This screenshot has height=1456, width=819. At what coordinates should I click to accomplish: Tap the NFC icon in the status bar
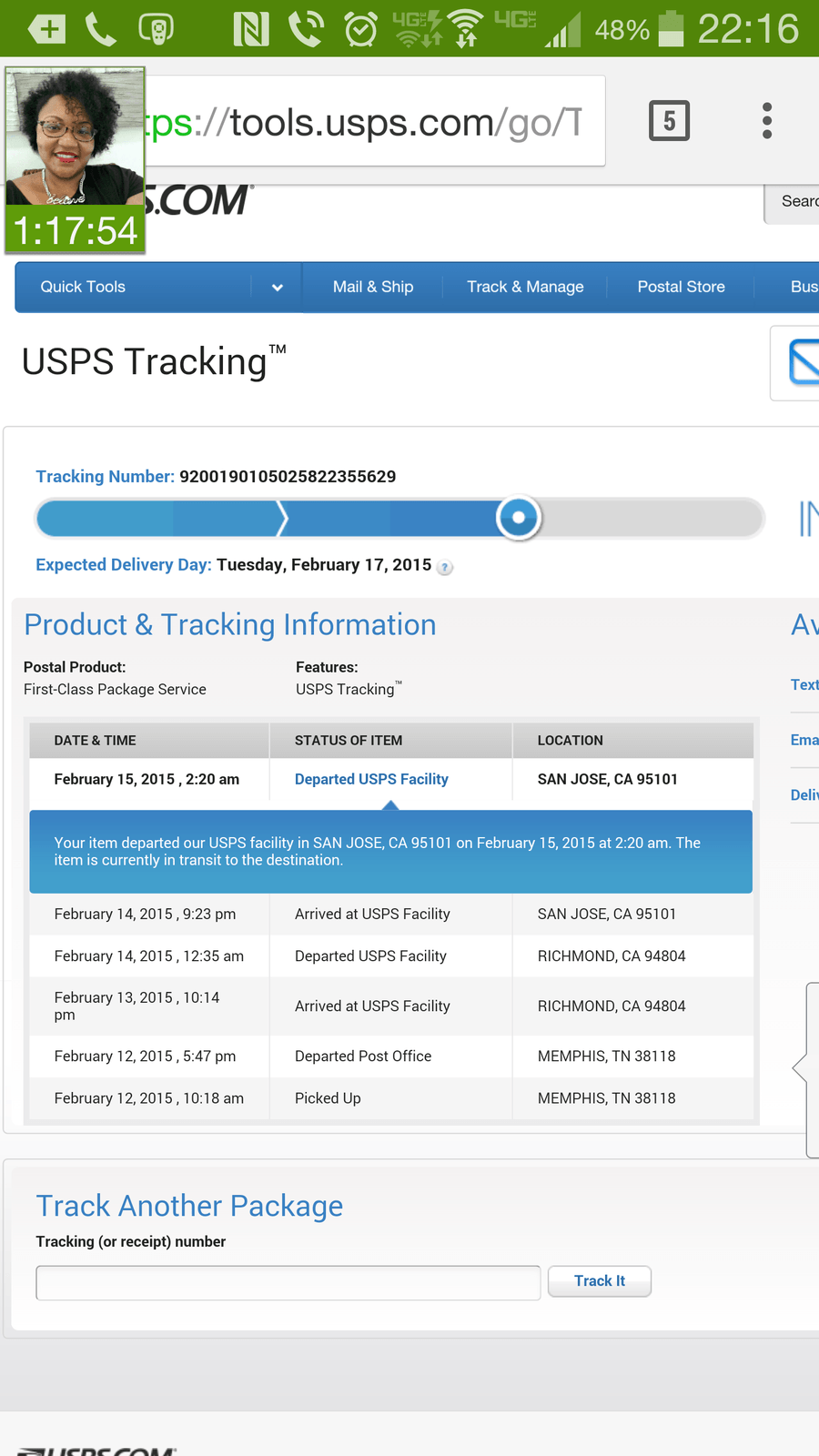251,29
